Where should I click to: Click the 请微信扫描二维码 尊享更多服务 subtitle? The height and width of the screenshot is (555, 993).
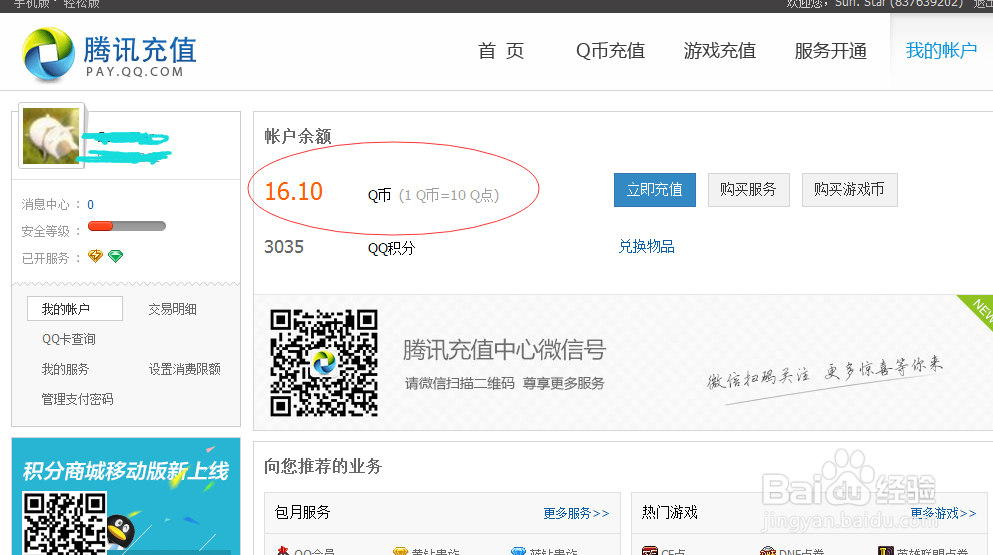pyautogui.click(x=505, y=383)
